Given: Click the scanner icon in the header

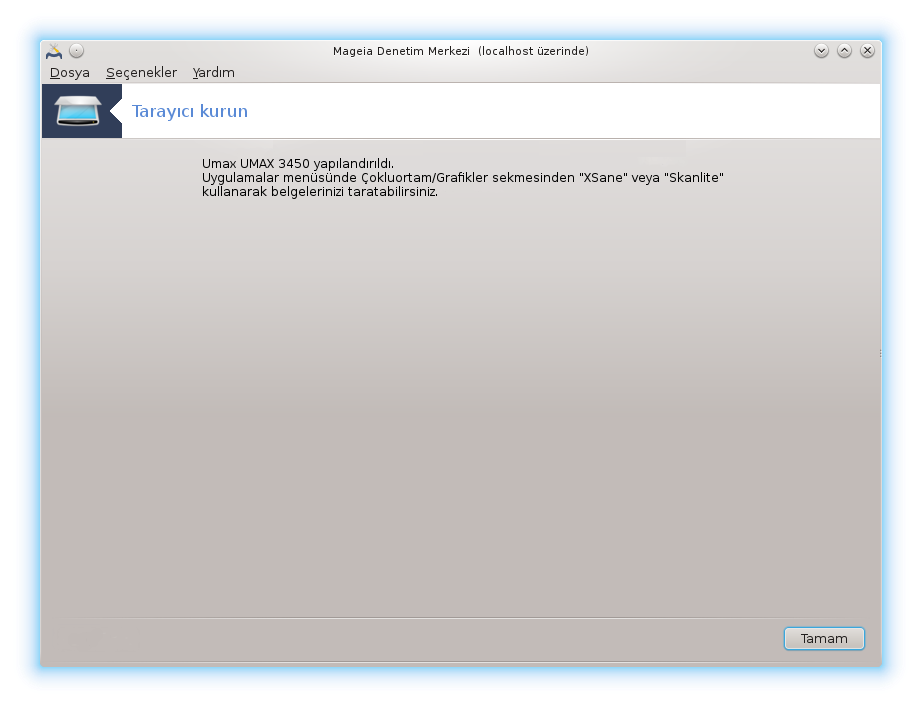Looking at the screenshot, I should click(x=78, y=111).
